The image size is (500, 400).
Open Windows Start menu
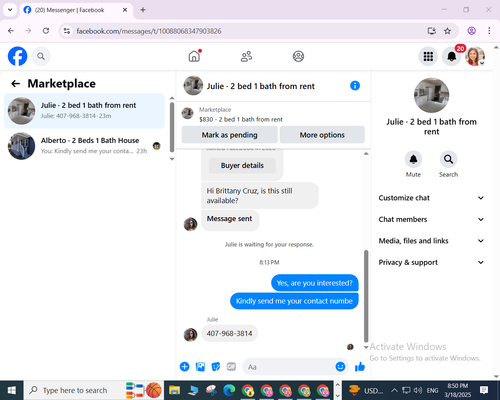(x=12, y=390)
